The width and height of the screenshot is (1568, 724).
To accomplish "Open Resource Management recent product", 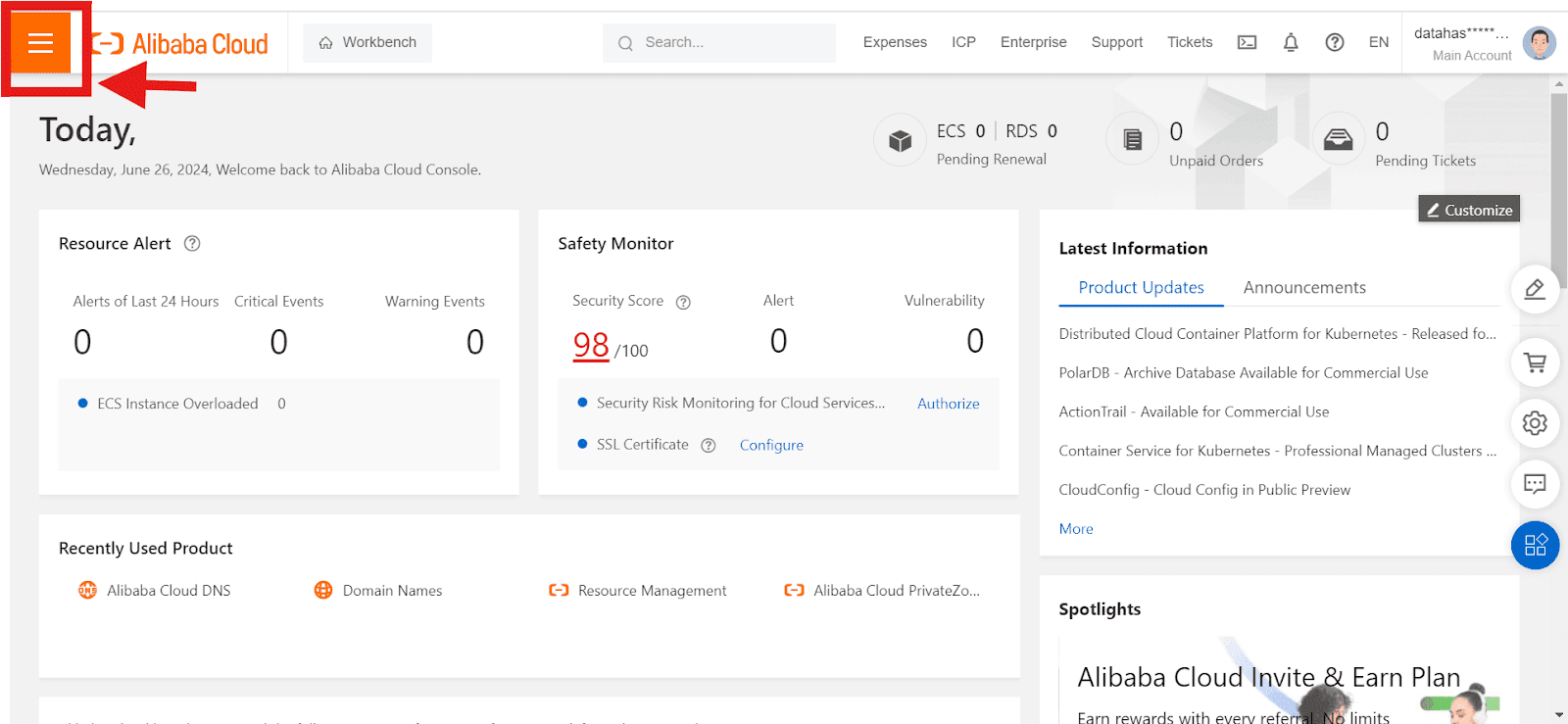I will tap(653, 591).
